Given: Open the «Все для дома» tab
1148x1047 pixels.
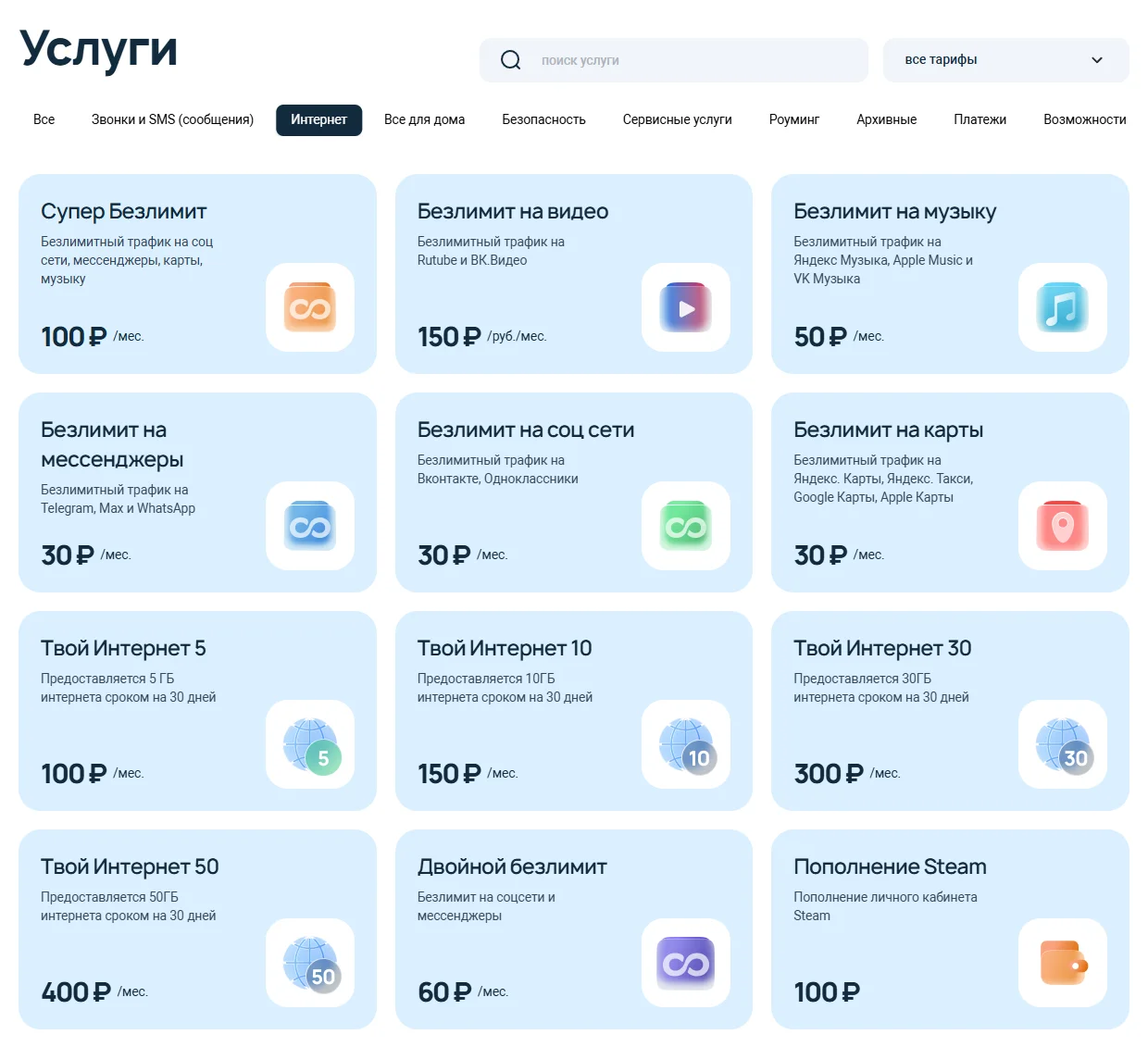Looking at the screenshot, I should click(424, 119).
